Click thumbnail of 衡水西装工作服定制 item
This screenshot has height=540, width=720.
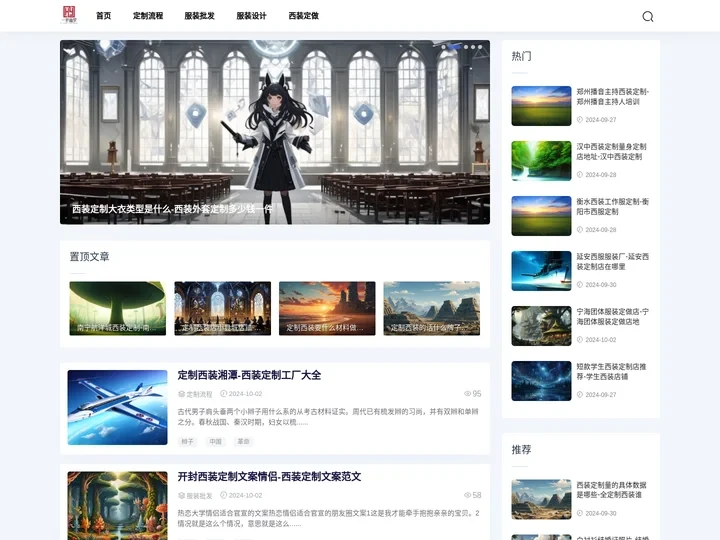point(541,216)
